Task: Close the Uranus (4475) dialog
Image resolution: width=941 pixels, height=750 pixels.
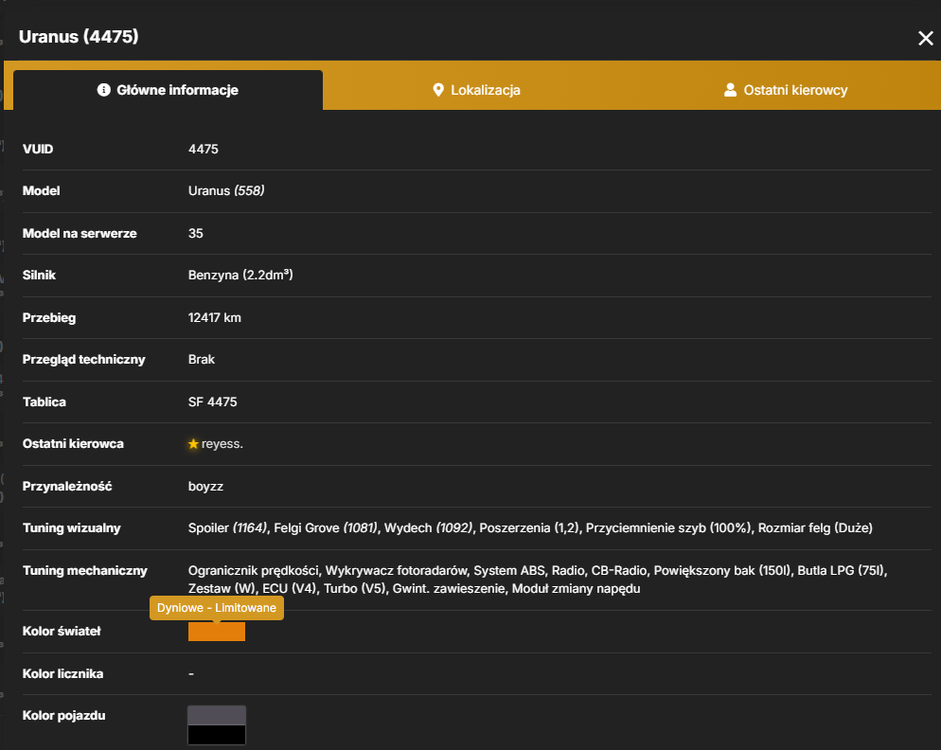Action: (x=925, y=38)
